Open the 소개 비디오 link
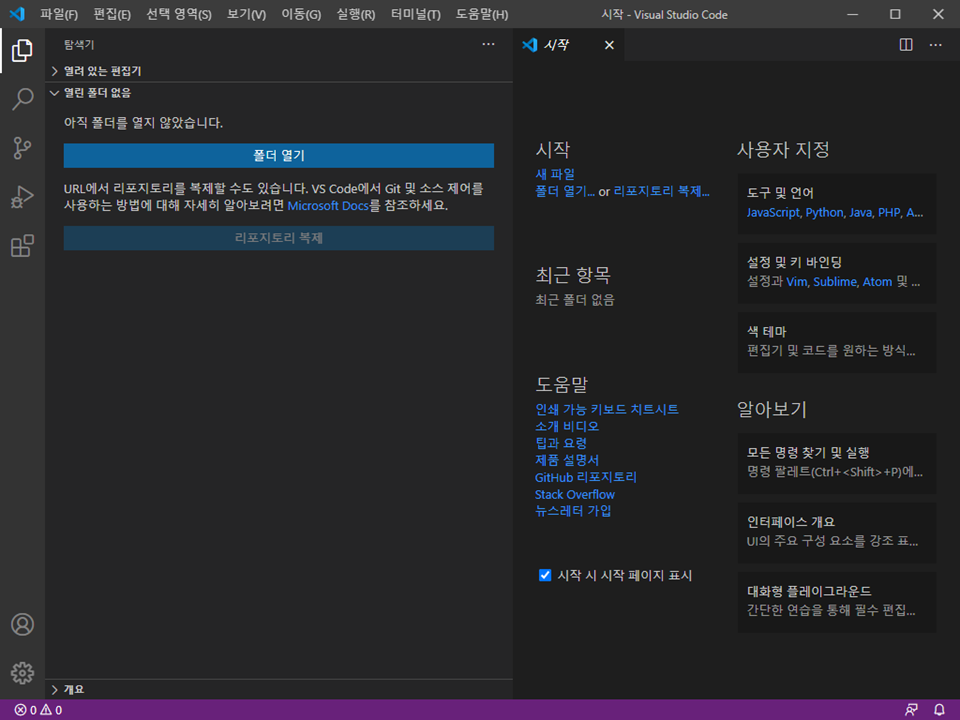This screenshot has height=720, width=960. pyautogui.click(x=567, y=426)
